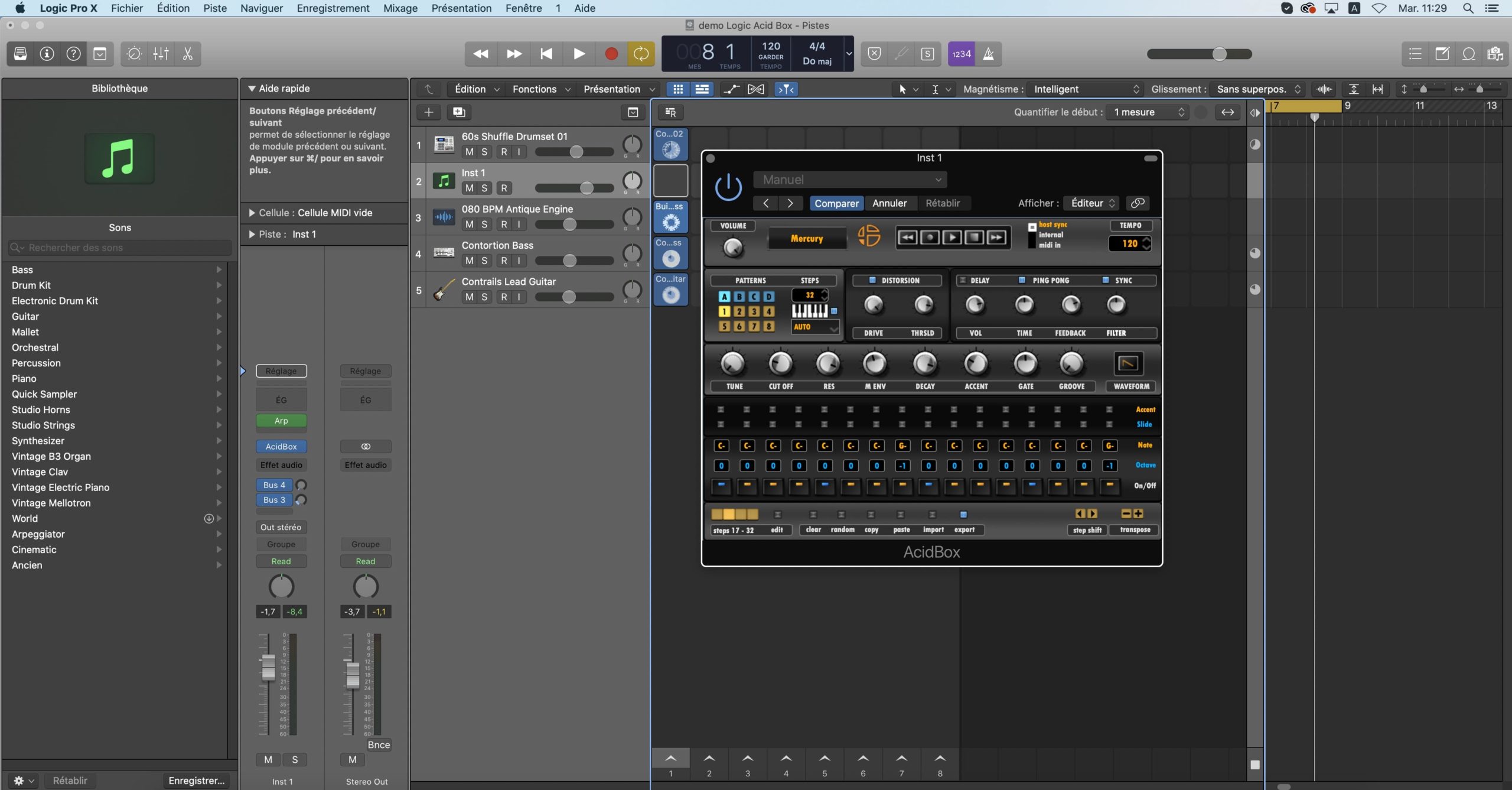
Task: Collapse the Aide rapide panel
Action: point(252,89)
